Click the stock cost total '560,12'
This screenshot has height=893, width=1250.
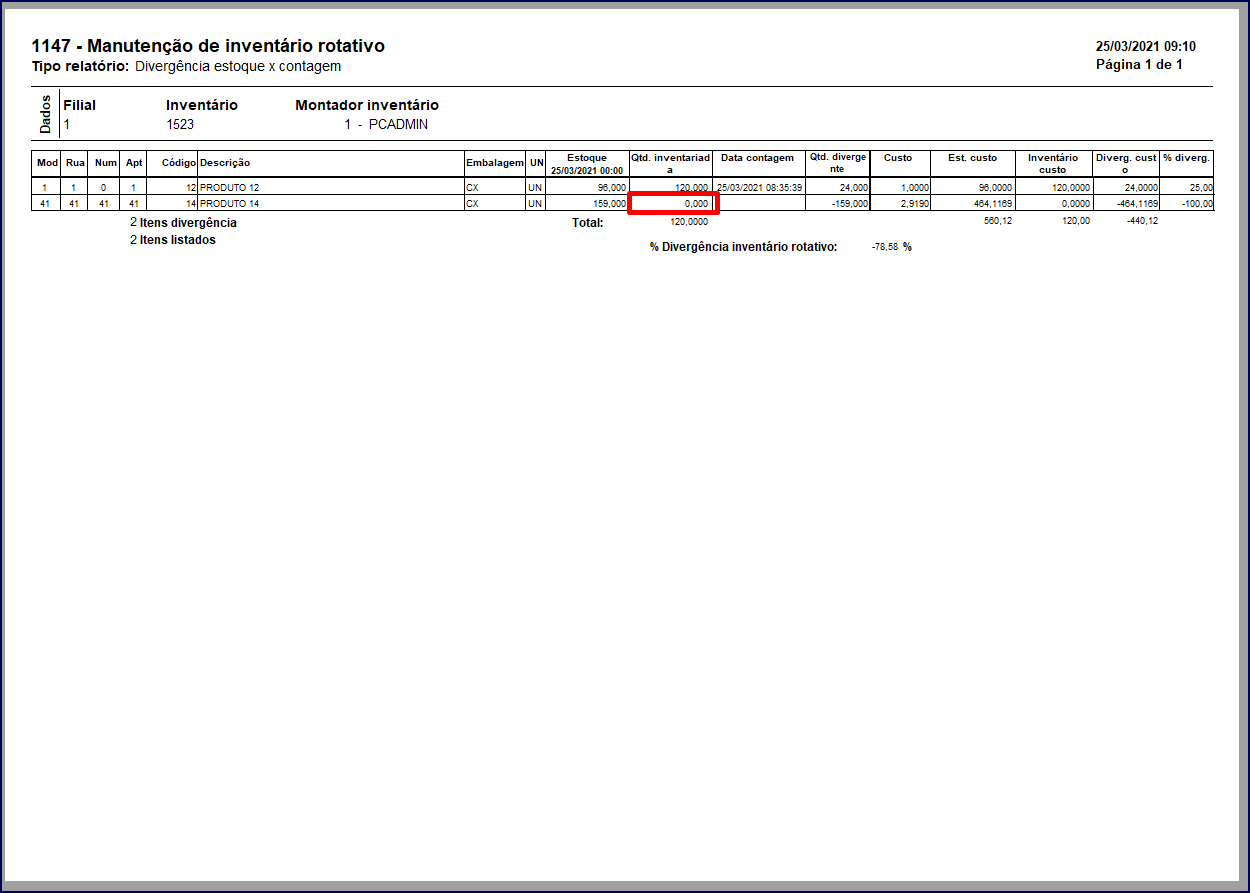(x=998, y=221)
